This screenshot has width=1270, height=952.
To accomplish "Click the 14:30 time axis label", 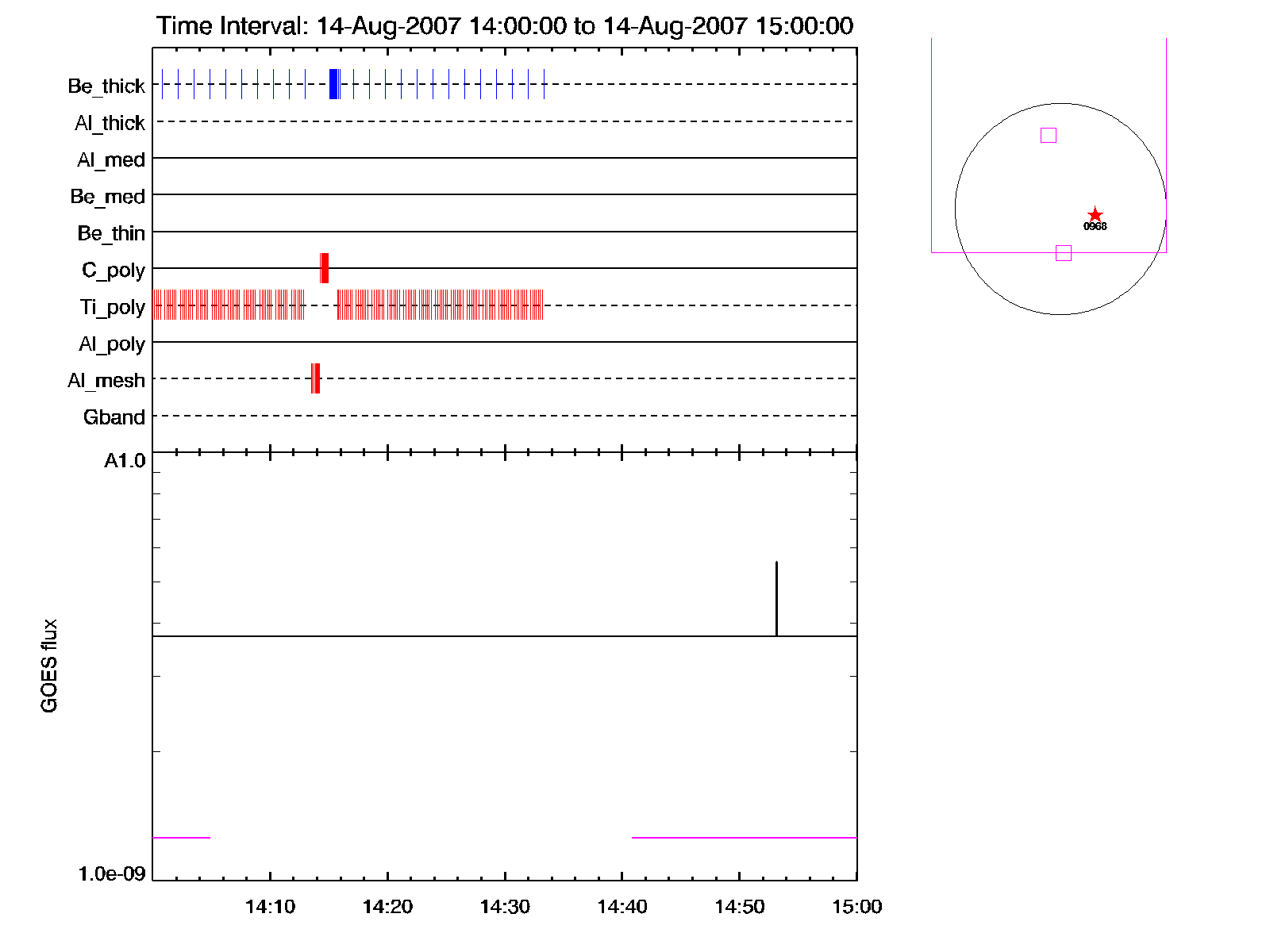I will (x=505, y=907).
